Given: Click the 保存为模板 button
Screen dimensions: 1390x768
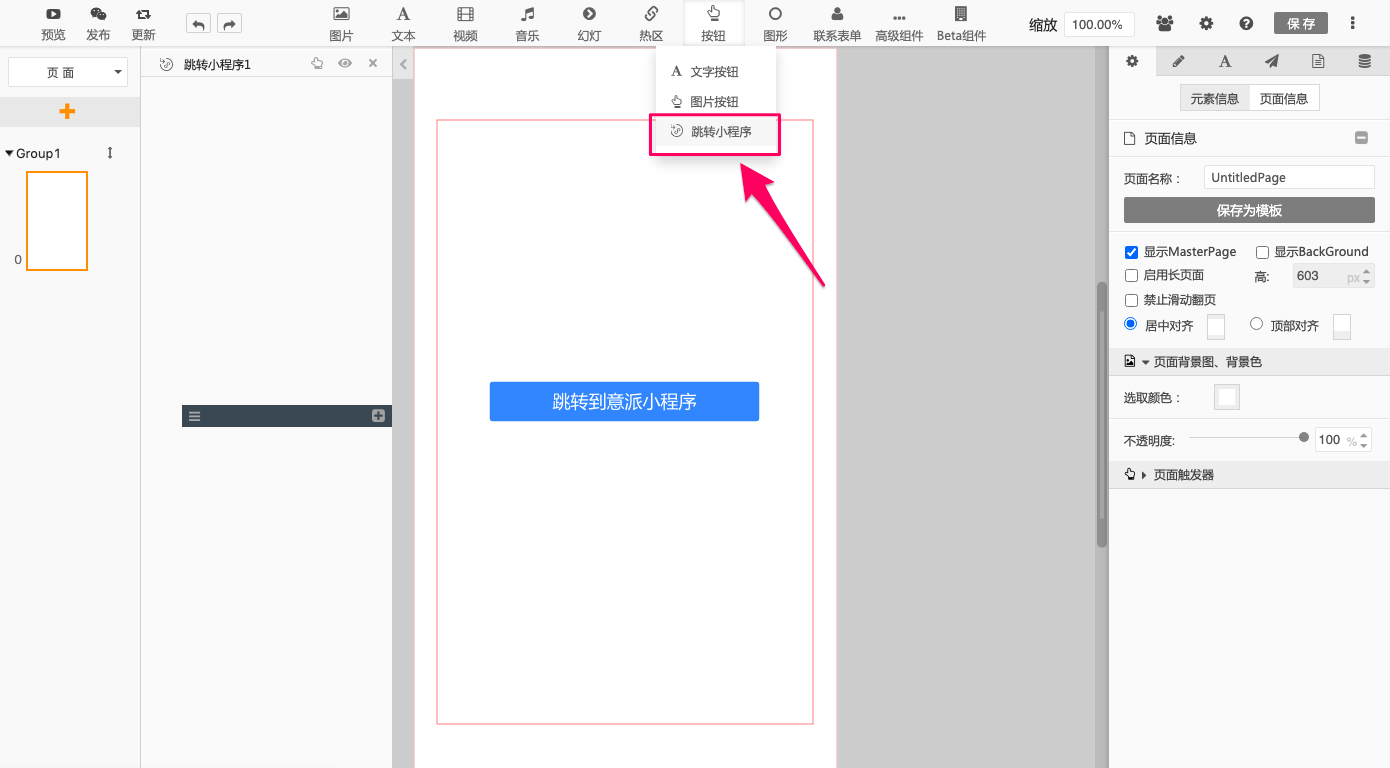Looking at the screenshot, I should click(1249, 210).
